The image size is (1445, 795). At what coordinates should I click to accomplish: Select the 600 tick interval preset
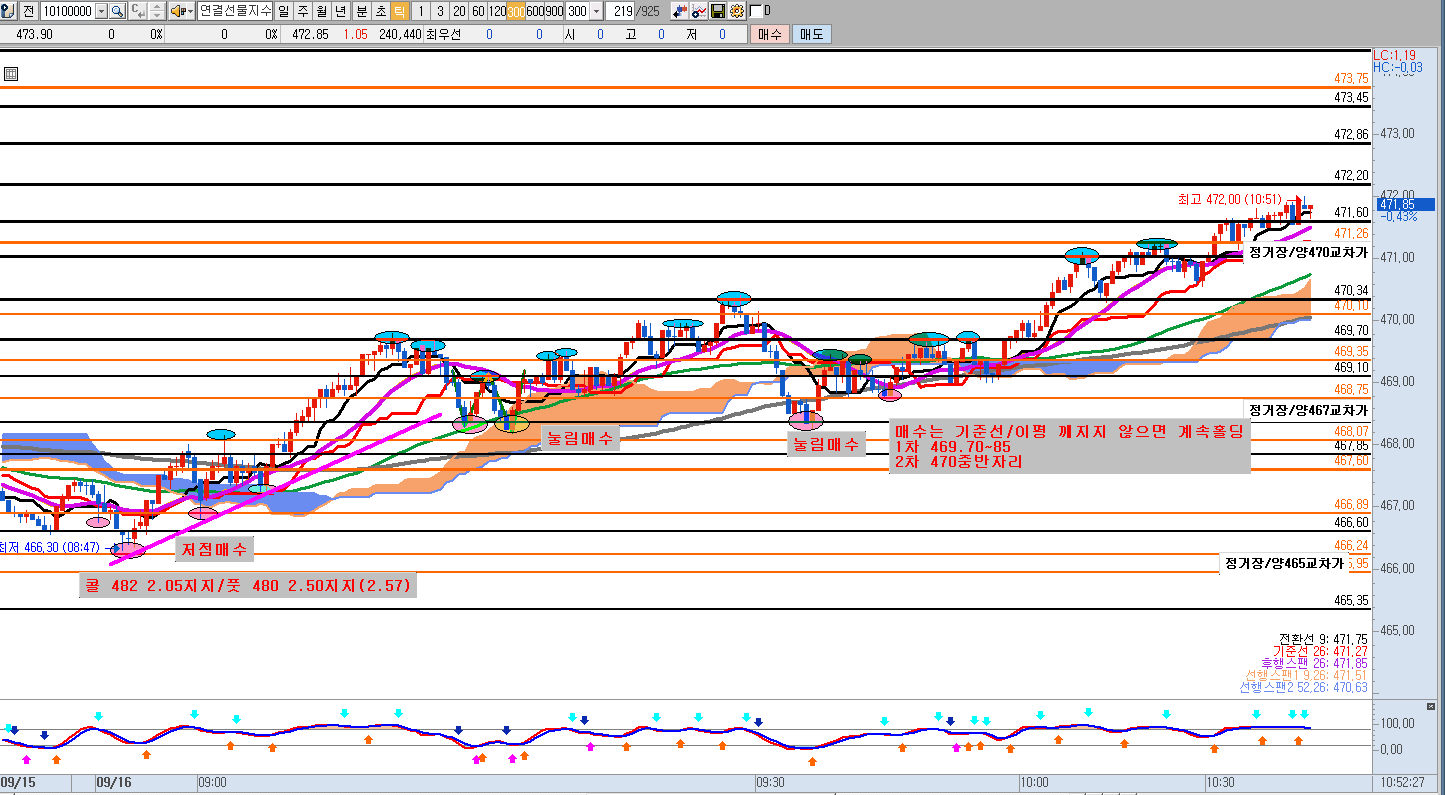click(536, 11)
